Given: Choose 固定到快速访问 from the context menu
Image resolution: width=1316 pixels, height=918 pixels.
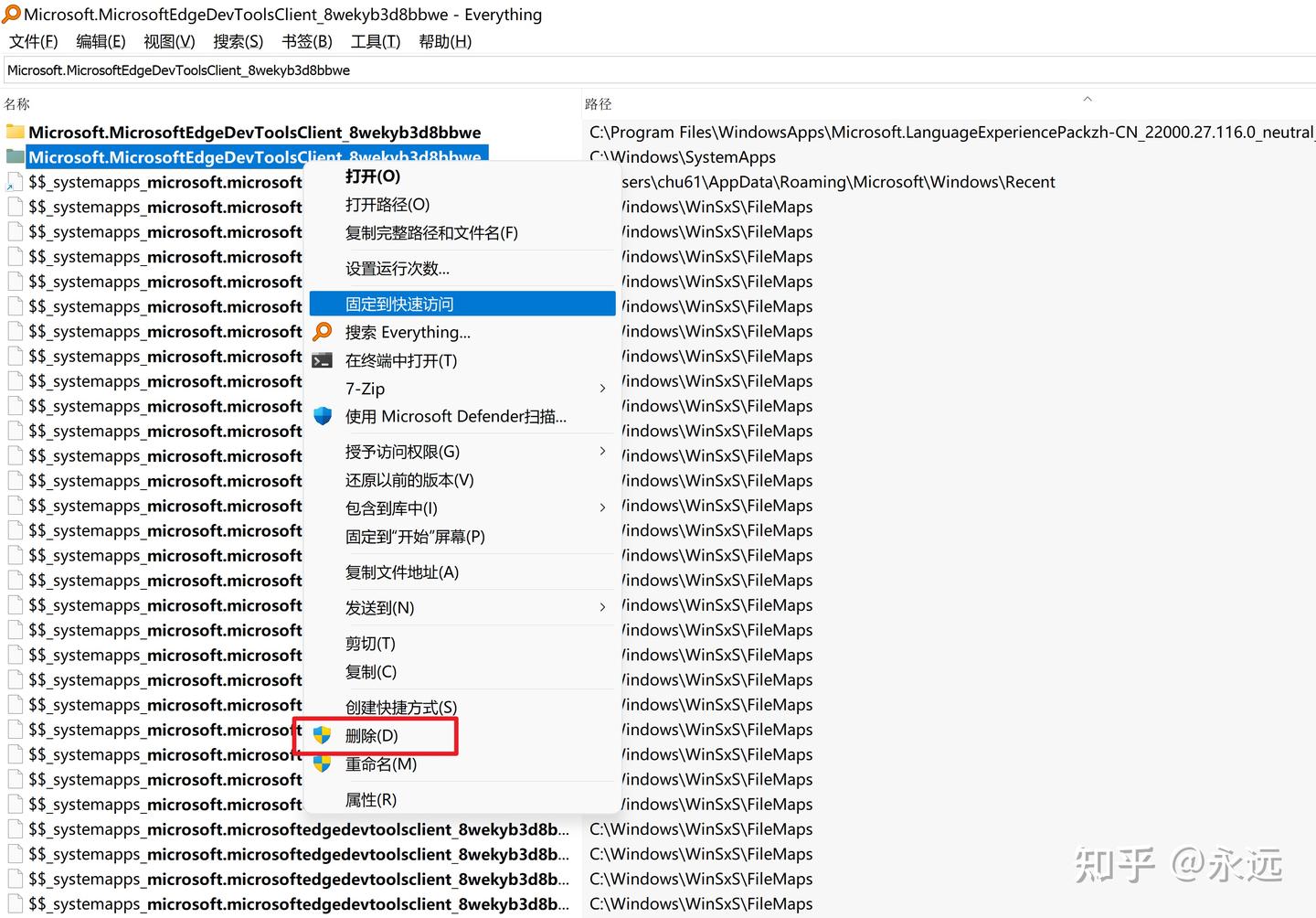Looking at the screenshot, I should click(x=399, y=303).
